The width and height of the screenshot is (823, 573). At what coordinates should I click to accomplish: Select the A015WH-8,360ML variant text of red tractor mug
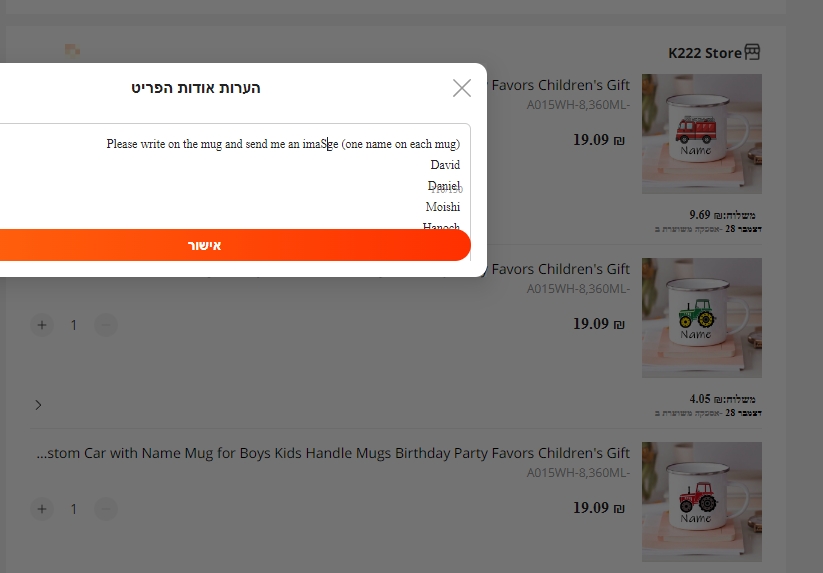(x=578, y=473)
